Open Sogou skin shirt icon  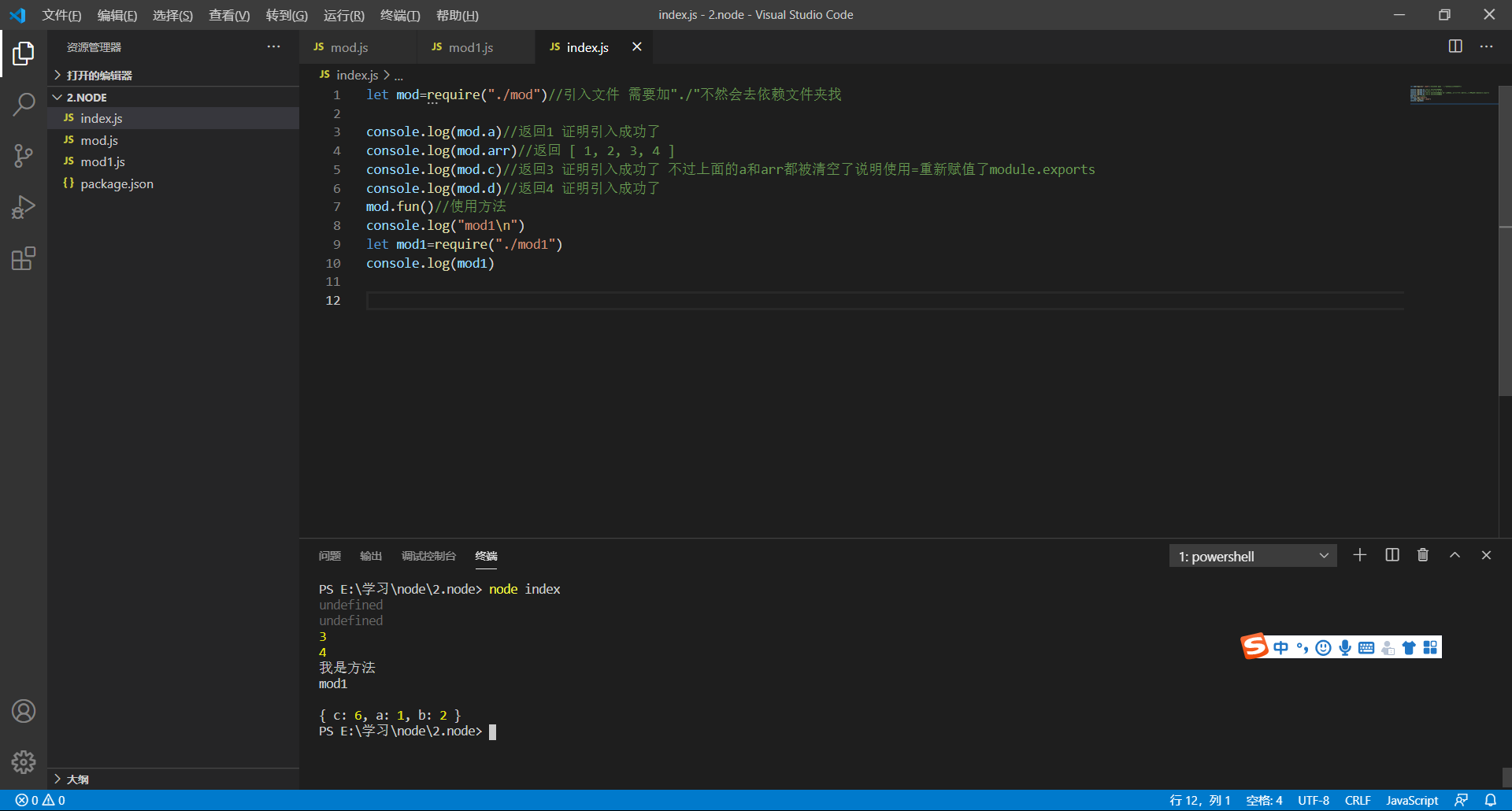(1409, 647)
